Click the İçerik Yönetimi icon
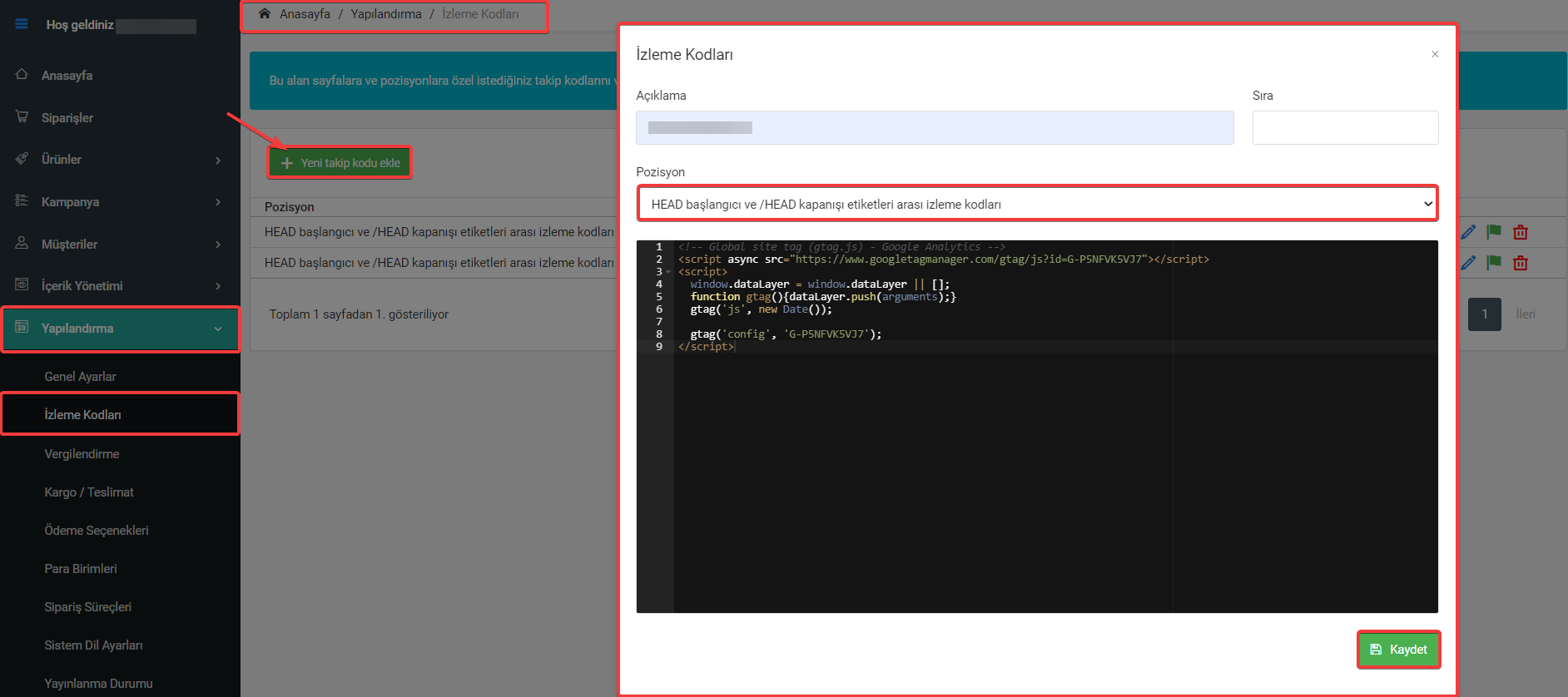The height and width of the screenshot is (697, 1568). coord(22,284)
